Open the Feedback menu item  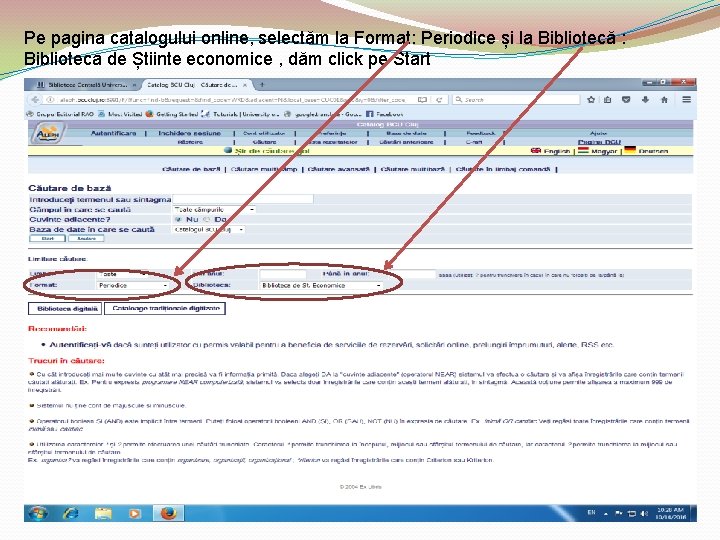click(480, 133)
